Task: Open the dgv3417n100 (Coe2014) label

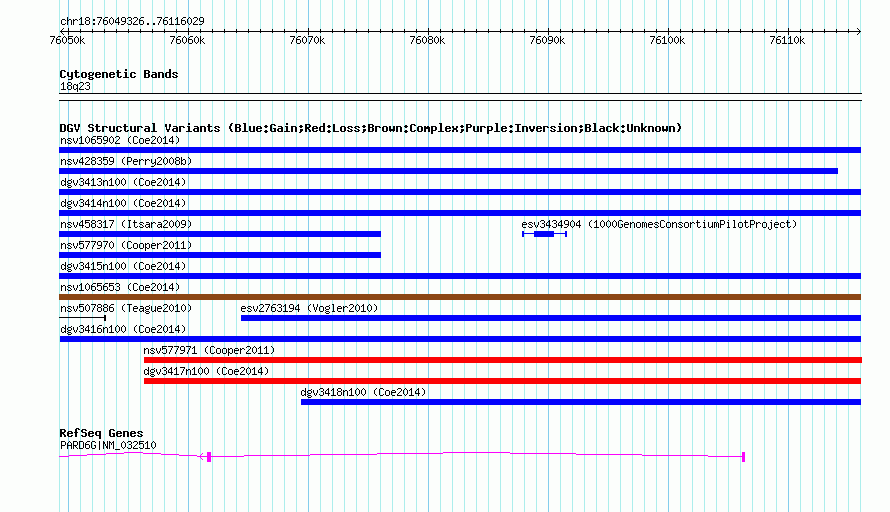Action: tap(206, 371)
